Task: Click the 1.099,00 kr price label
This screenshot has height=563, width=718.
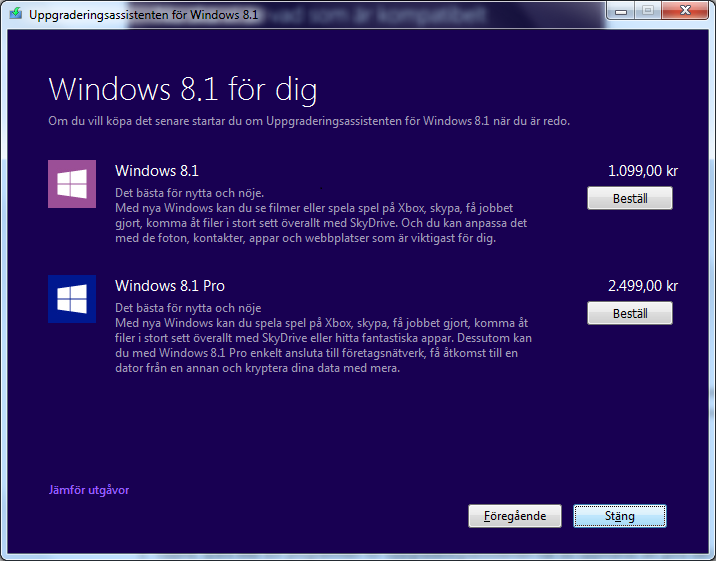Action: [x=642, y=171]
